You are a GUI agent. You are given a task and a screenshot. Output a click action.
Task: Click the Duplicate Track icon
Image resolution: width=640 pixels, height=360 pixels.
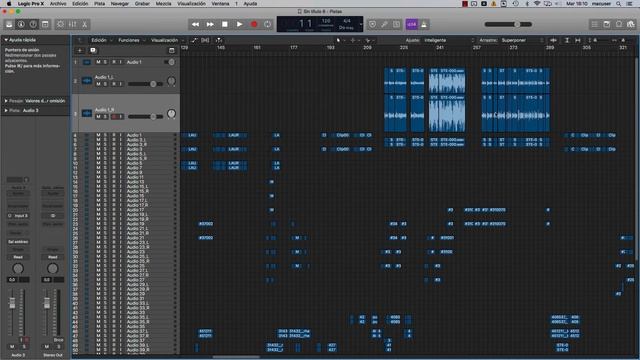pyautogui.click(x=93, y=50)
